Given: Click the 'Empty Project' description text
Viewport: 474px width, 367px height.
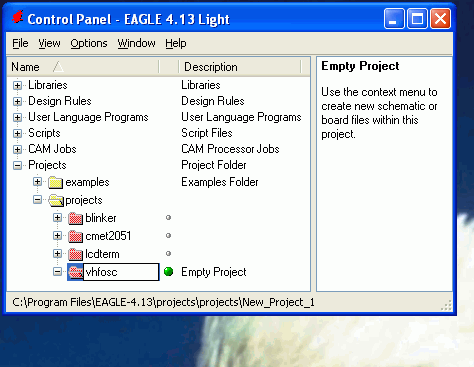Looking at the screenshot, I should (x=214, y=272).
